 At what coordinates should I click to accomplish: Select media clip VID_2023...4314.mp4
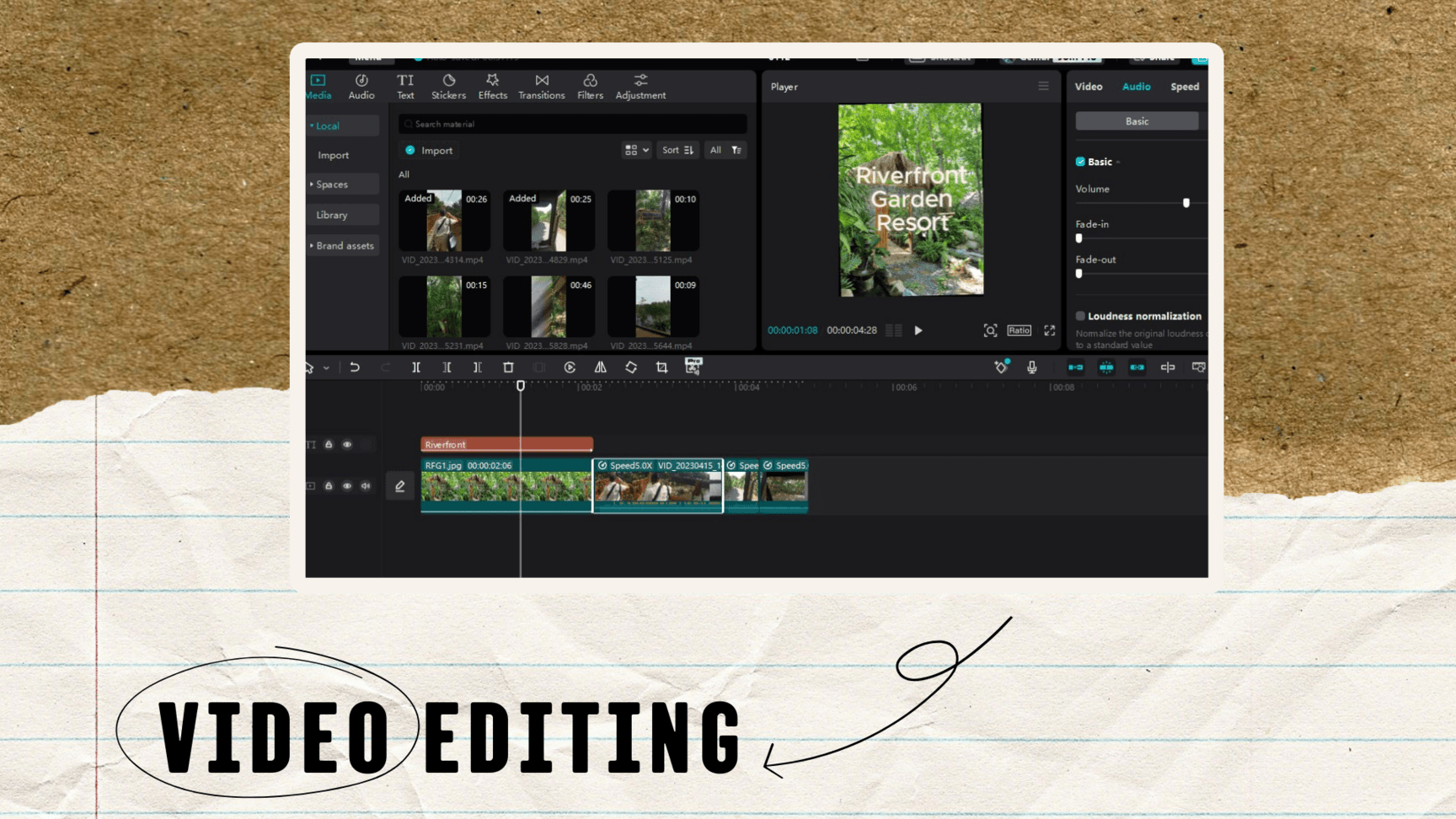[x=444, y=221]
